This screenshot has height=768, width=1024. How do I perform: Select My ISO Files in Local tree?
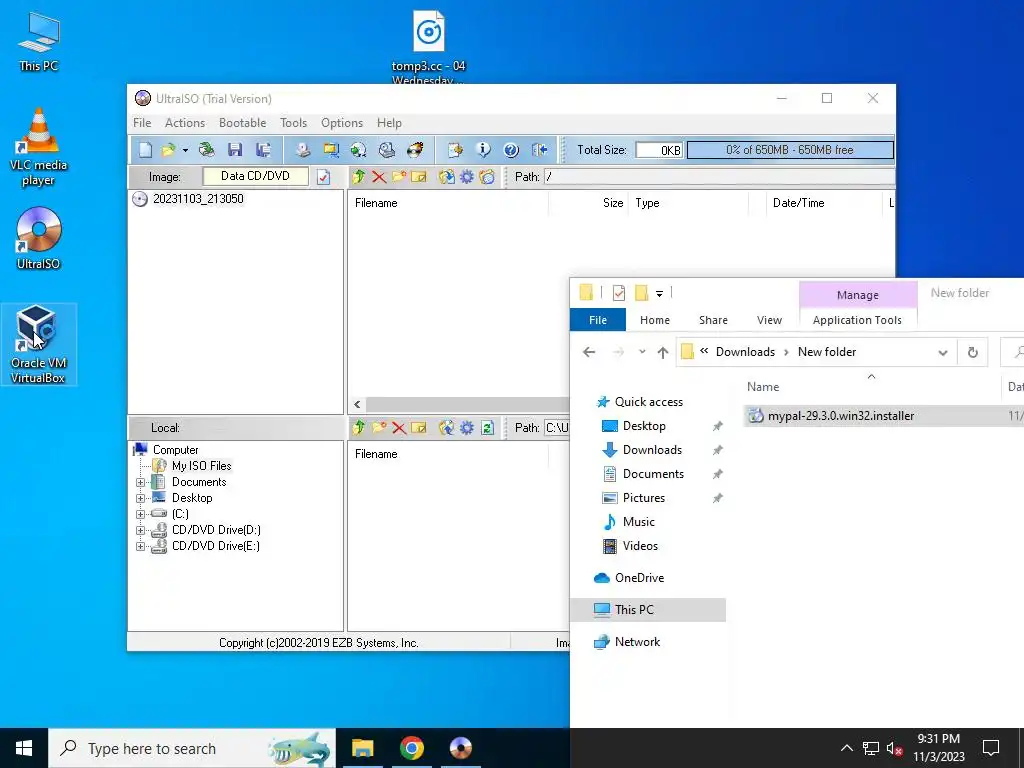click(201, 466)
